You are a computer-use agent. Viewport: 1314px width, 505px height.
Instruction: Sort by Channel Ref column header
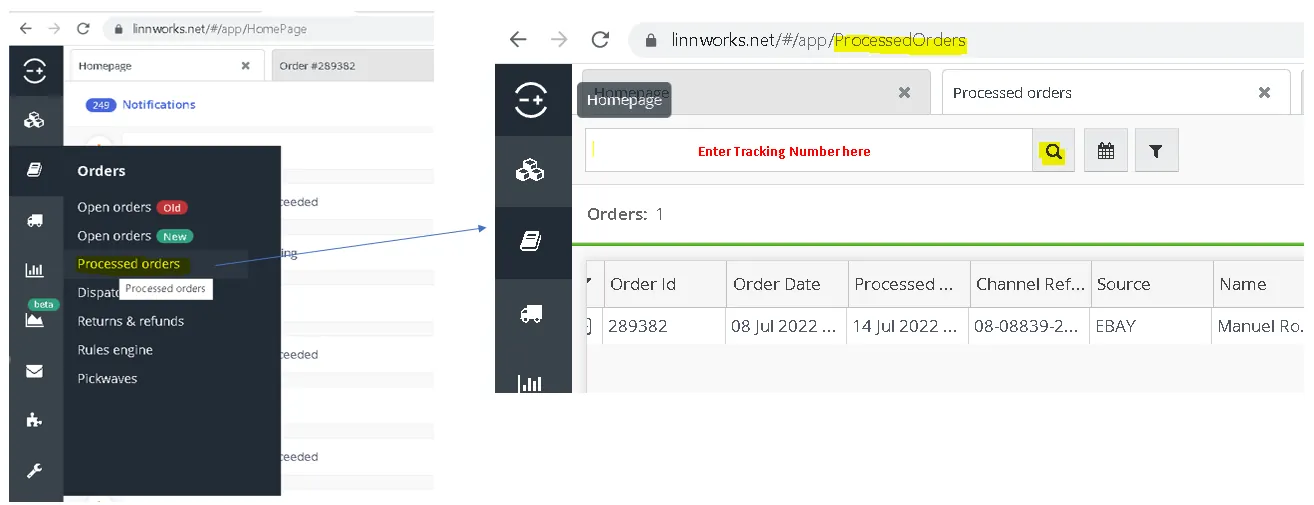coord(1030,284)
